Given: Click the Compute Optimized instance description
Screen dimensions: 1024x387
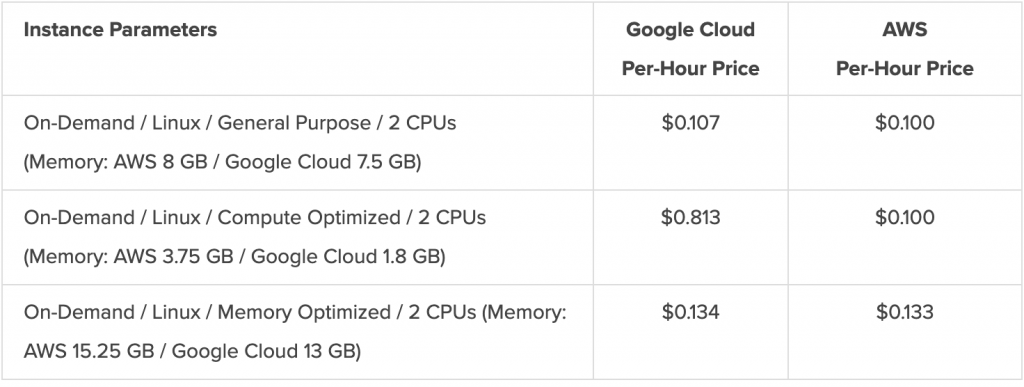Looking at the screenshot, I should coord(255,237).
